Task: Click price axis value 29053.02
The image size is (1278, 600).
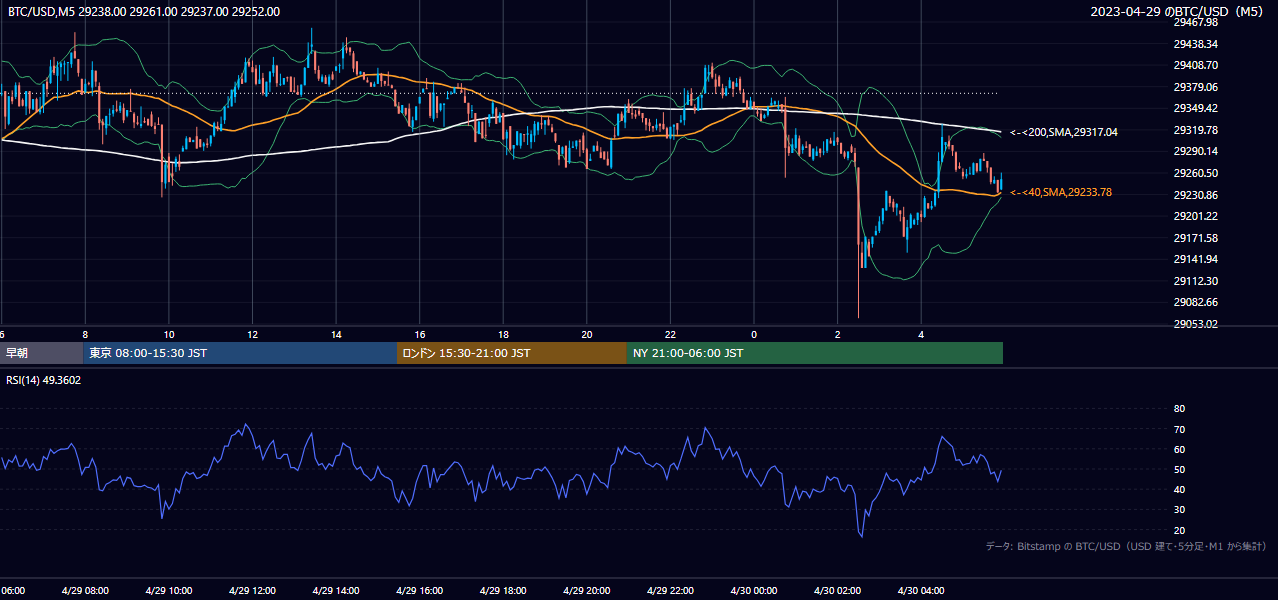Action: tap(1195, 324)
